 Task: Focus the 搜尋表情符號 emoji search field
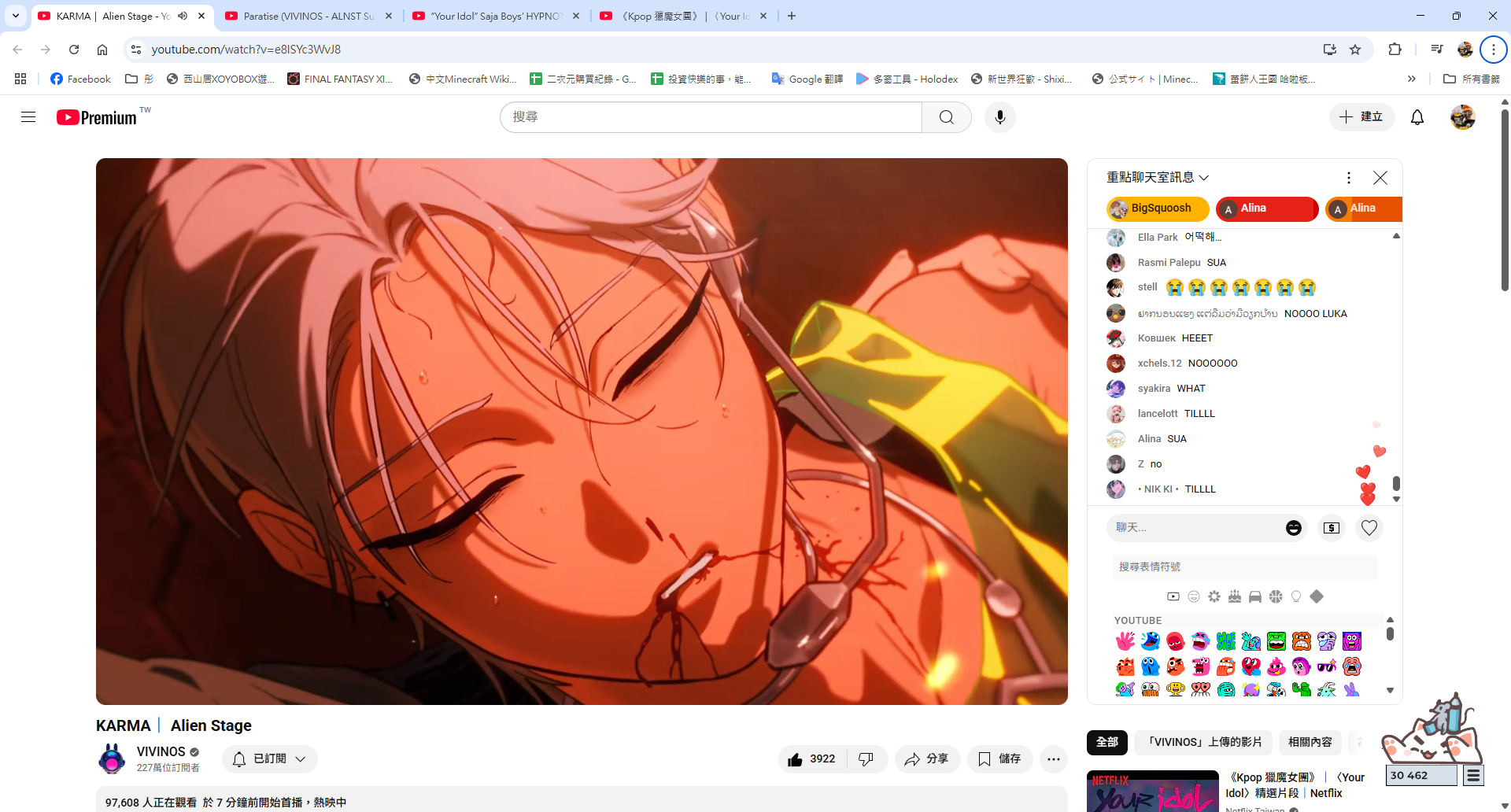(x=1245, y=567)
